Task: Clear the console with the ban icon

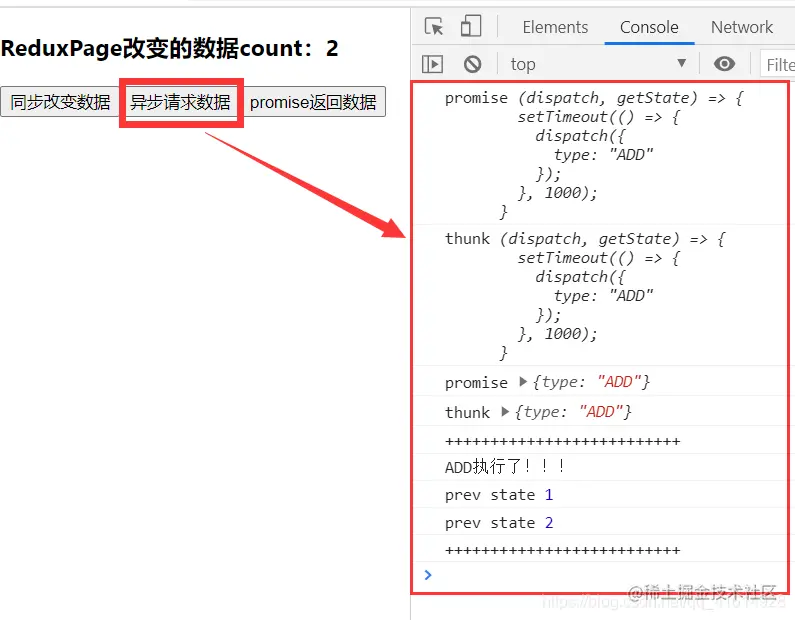Action: pos(473,64)
